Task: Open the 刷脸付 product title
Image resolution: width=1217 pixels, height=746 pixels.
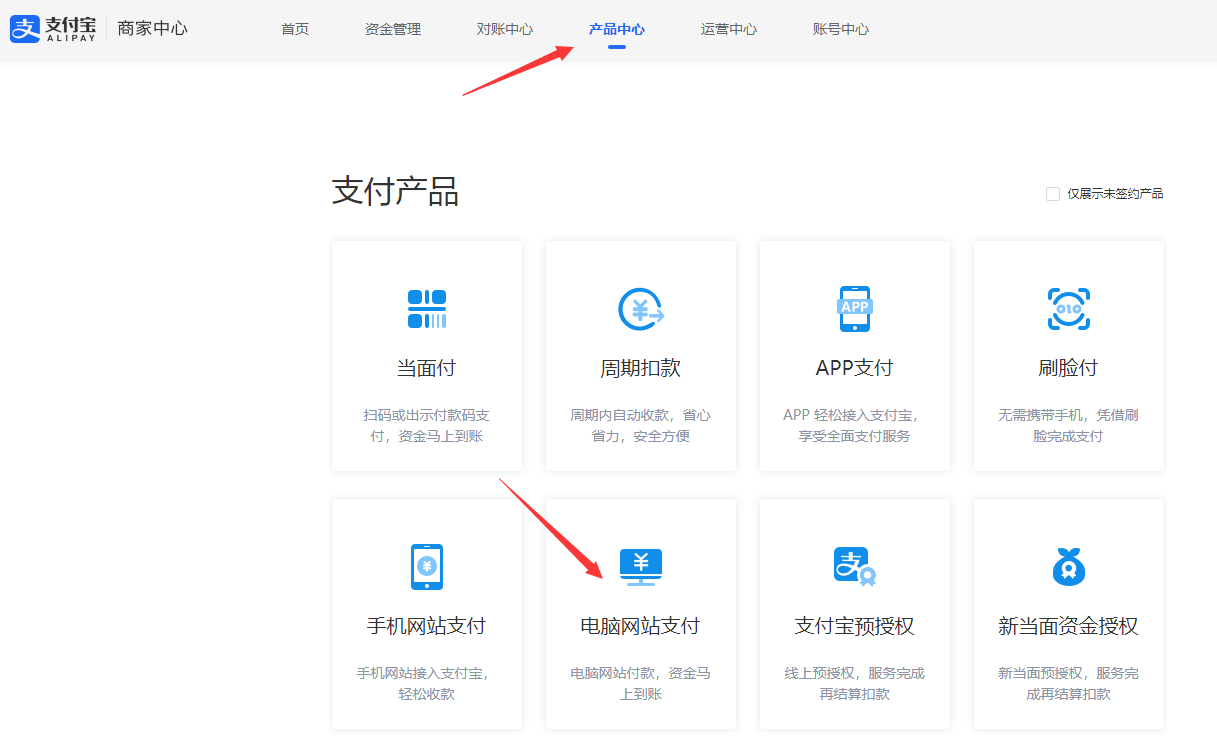Action: pyautogui.click(x=1068, y=368)
